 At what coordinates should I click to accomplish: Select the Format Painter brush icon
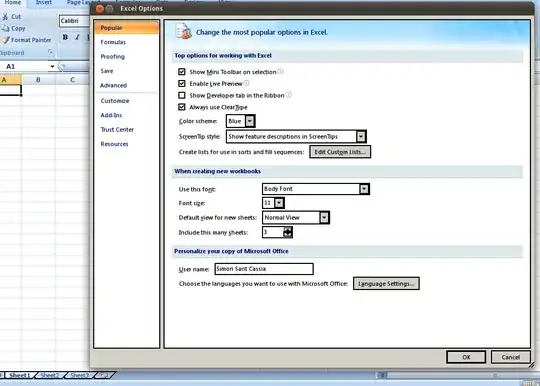tap(5, 40)
